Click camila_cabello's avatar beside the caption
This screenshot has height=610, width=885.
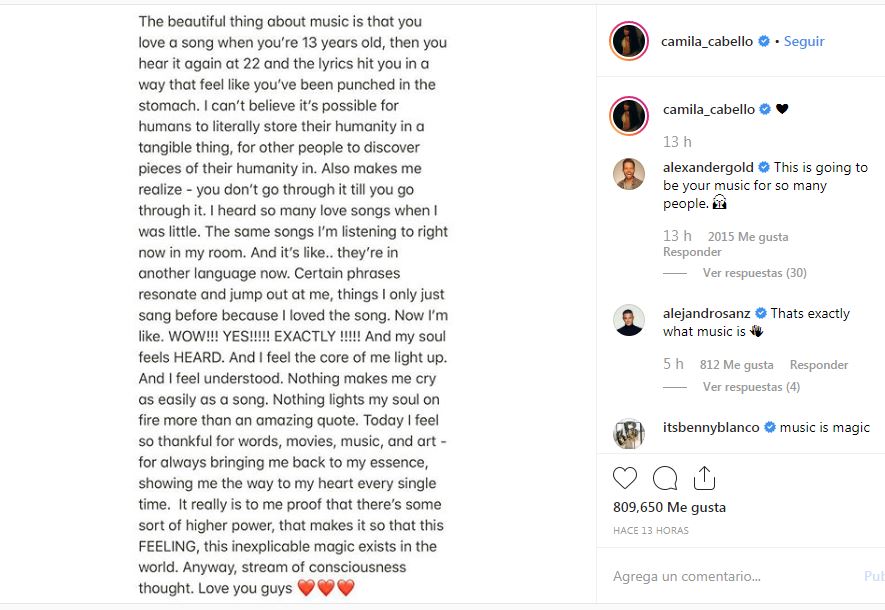(x=630, y=116)
